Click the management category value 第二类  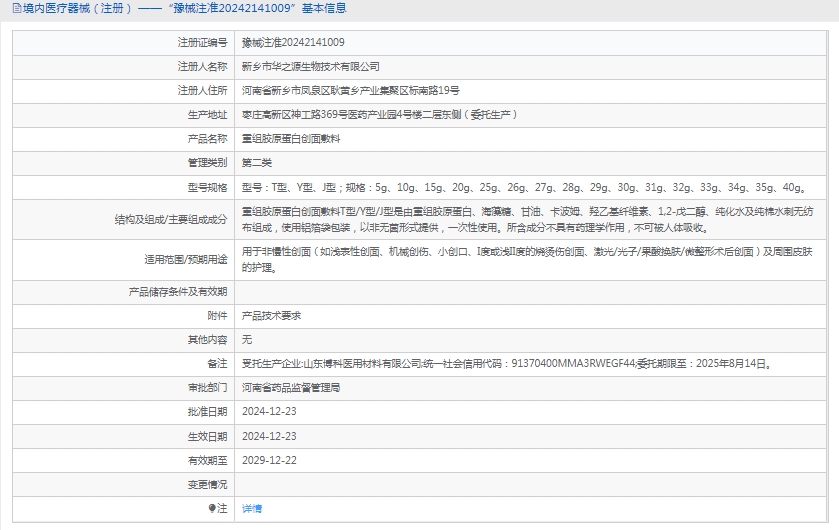point(256,162)
